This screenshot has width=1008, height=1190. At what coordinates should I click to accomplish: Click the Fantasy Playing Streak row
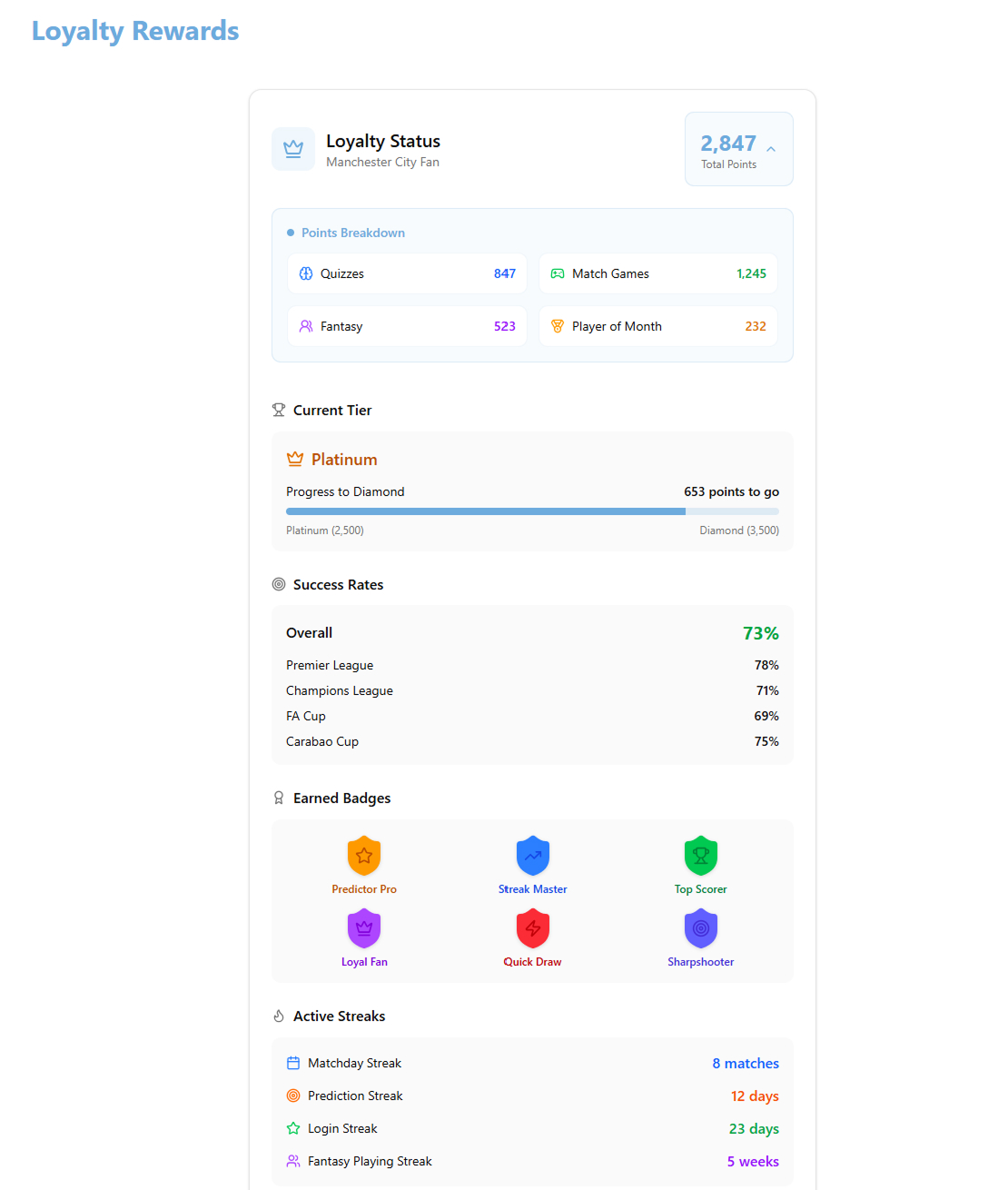pos(532,1161)
